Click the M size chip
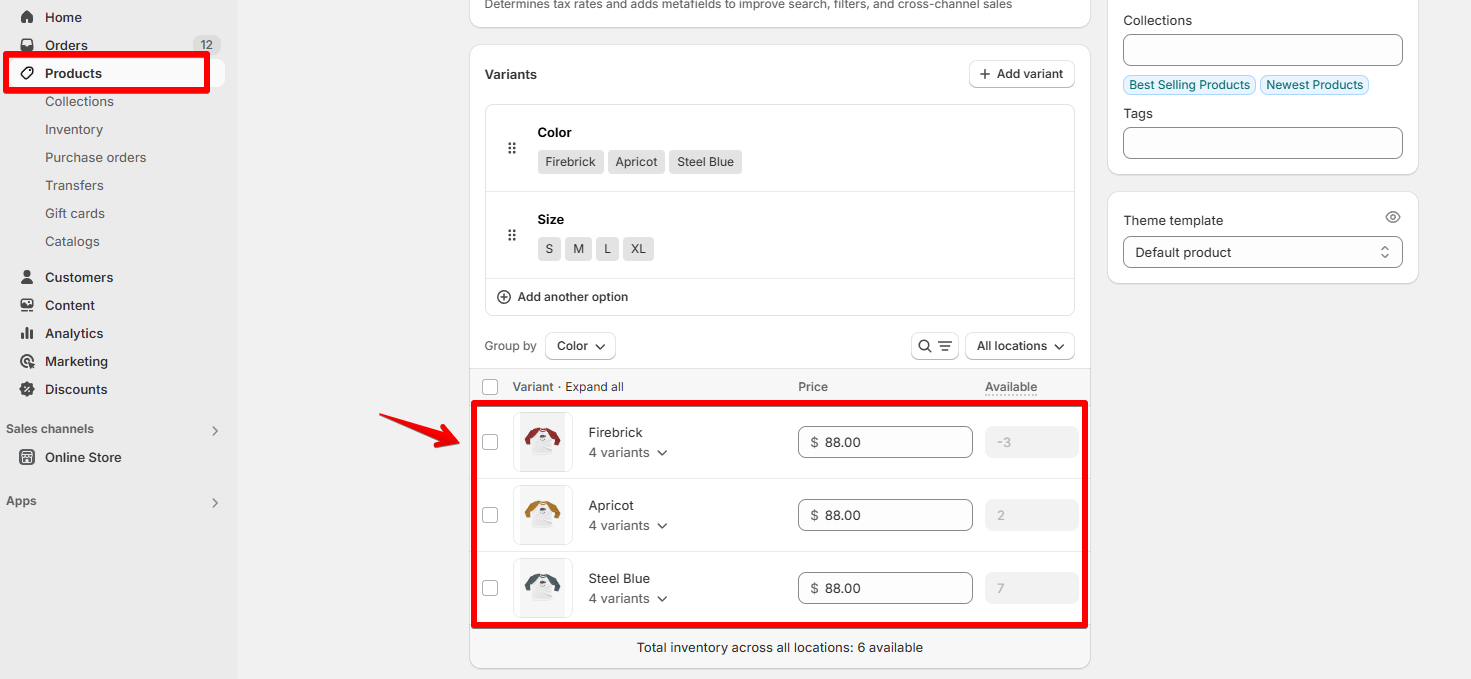This screenshot has height=679, width=1471. 579,249
